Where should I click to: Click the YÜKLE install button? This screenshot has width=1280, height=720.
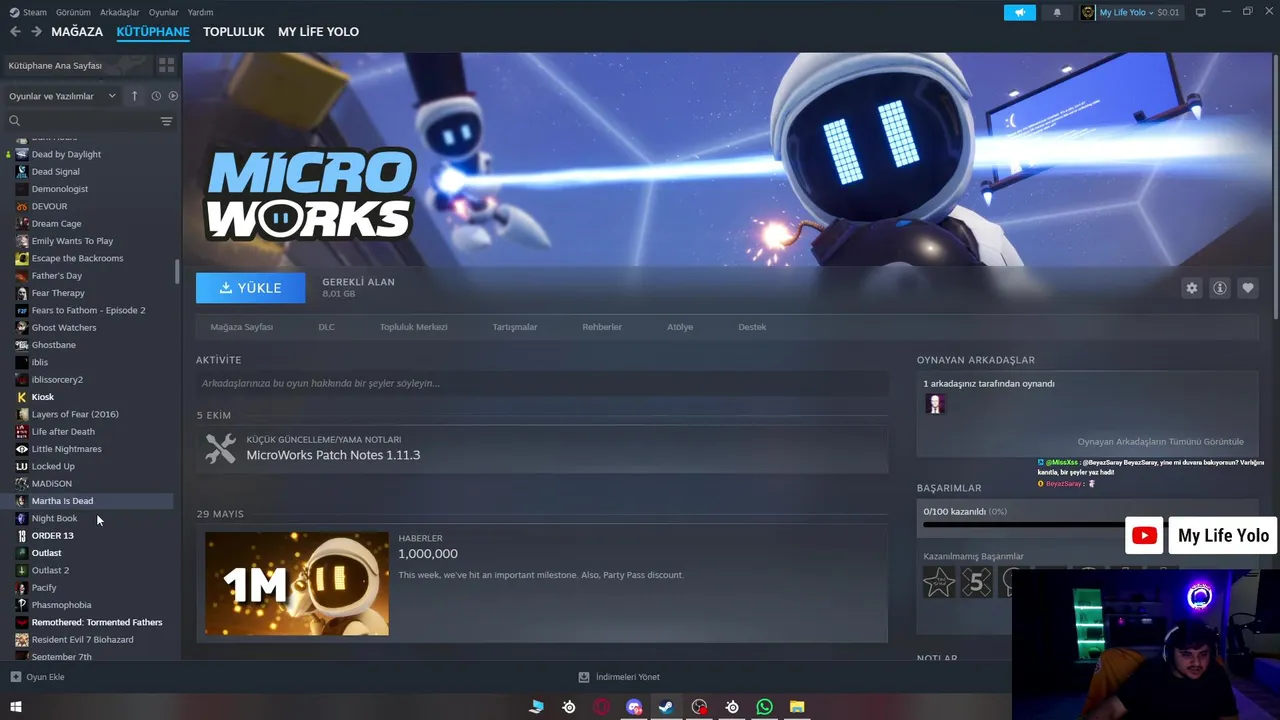(251, 288)
